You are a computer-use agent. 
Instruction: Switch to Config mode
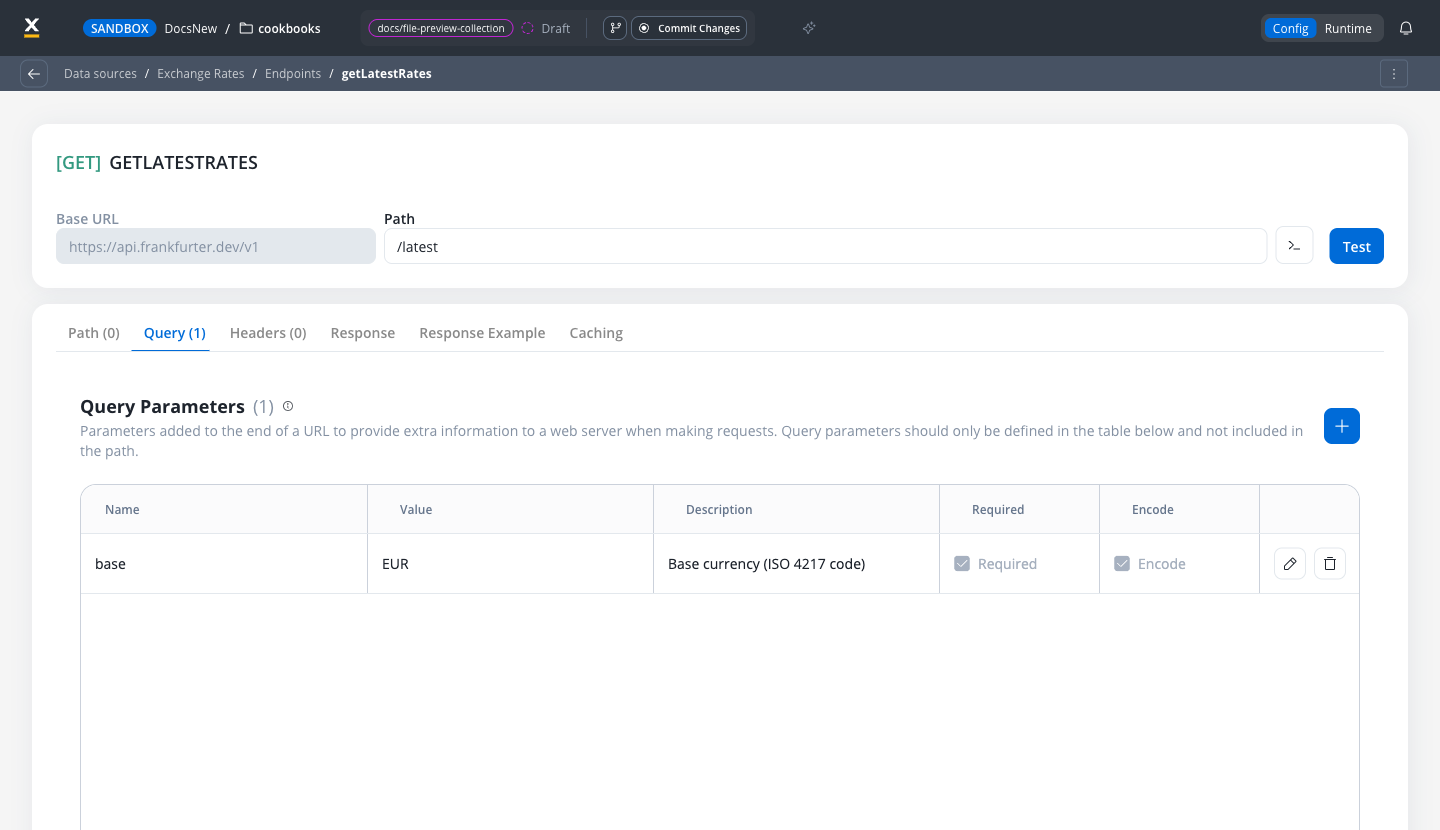(1290, 28)
